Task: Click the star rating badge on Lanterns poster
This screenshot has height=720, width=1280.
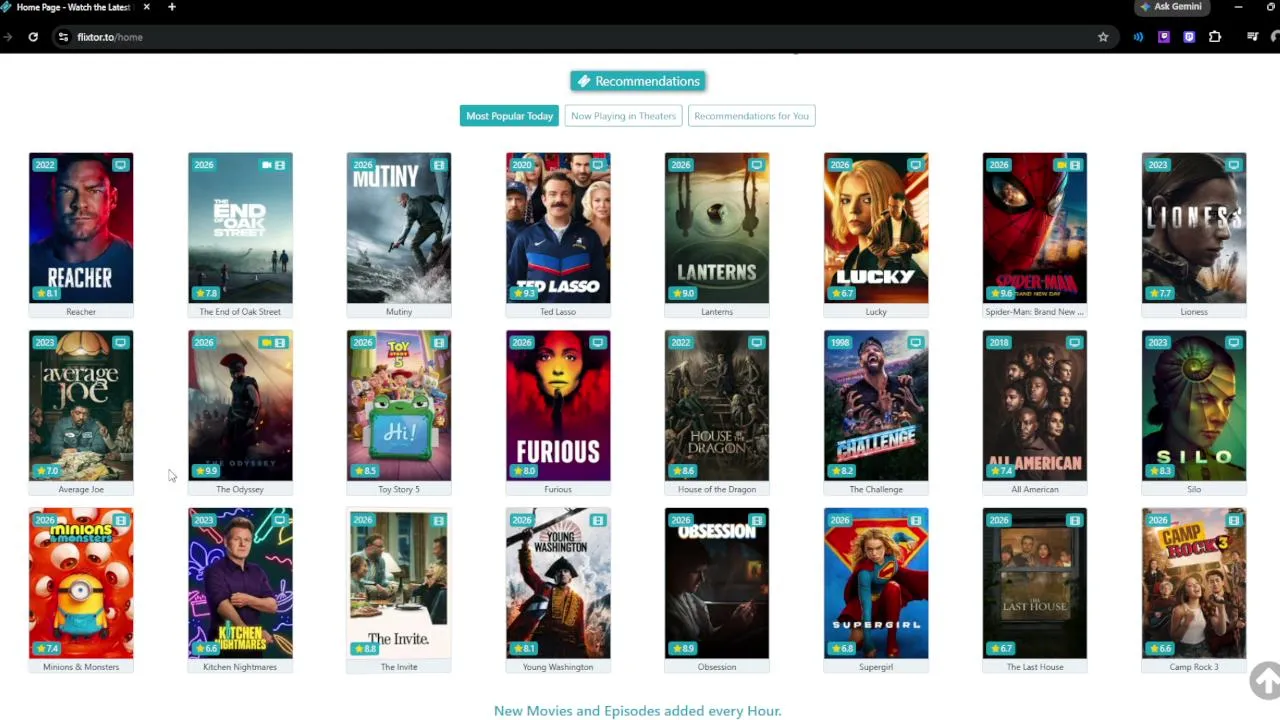Action: pyautogui.click(x=683, y=293)
